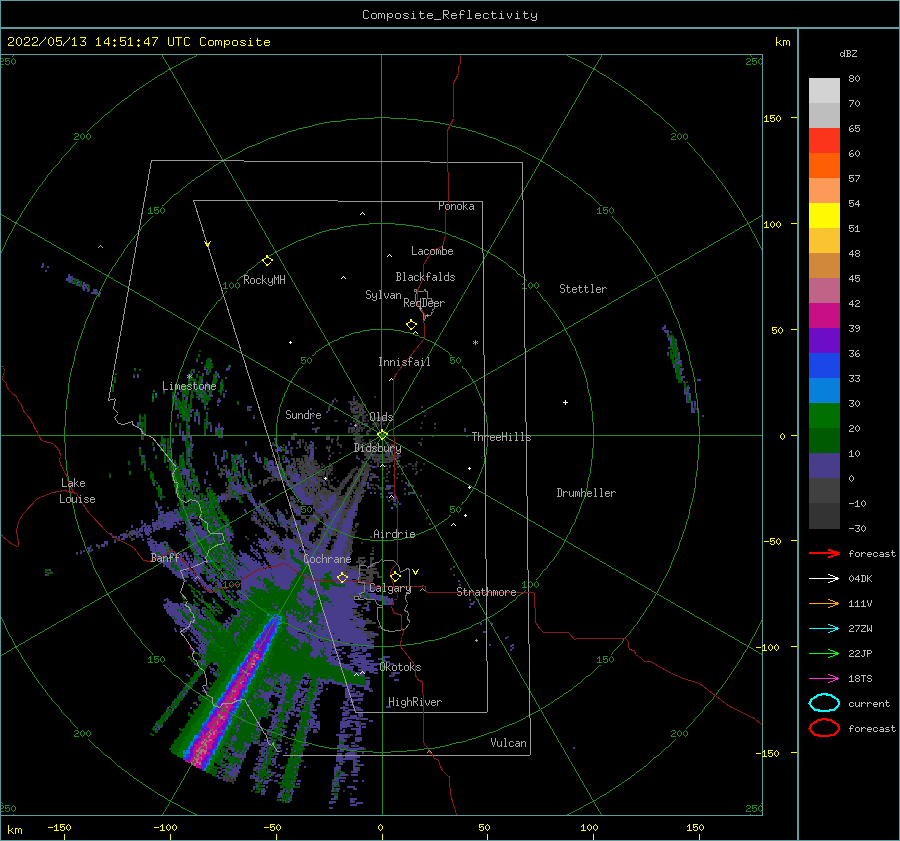Click the cyan current ellipse icon

[824, 703]
